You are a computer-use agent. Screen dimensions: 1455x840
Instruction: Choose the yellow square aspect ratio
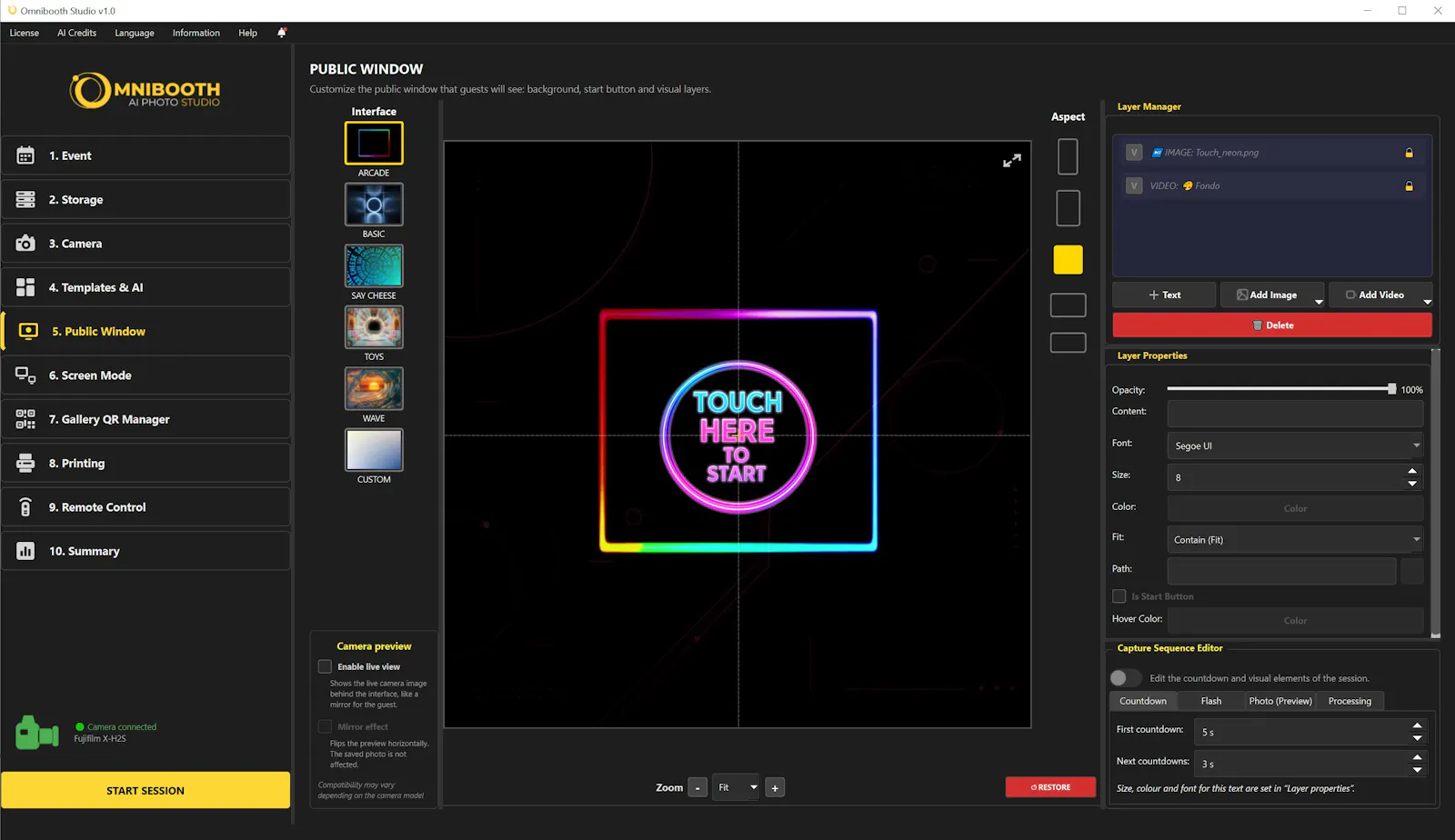pyautogui.click(x=1068, y=260)
